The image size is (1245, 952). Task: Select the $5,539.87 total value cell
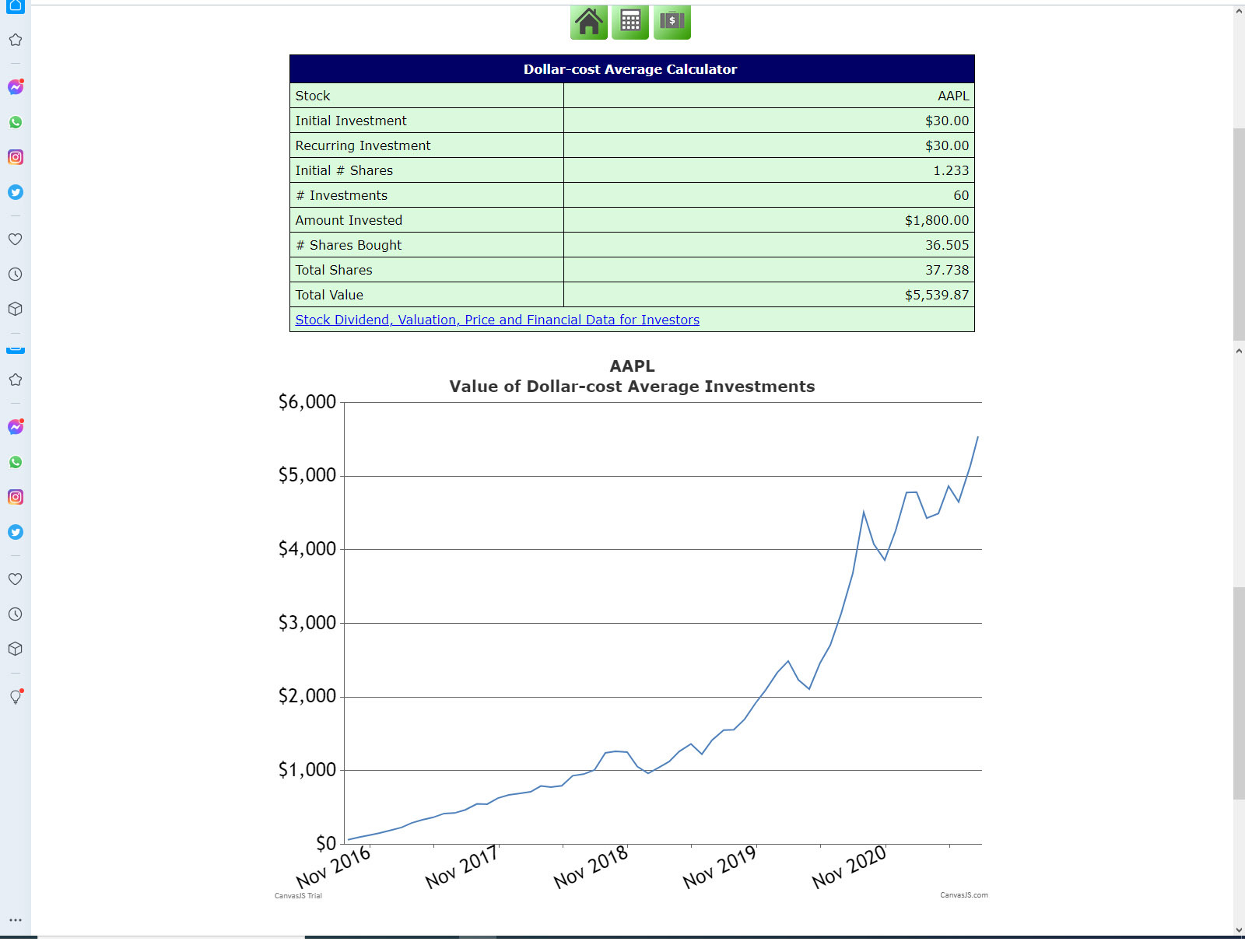click(x=937, y=295)
